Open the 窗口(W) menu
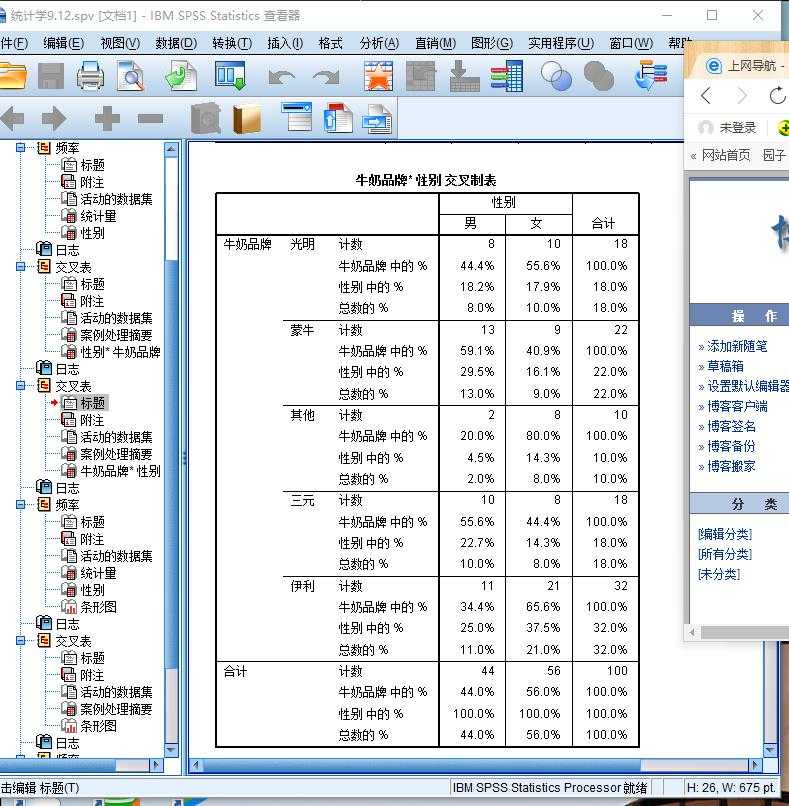This screenshot has height=806, width=789. tap(631, 43)
